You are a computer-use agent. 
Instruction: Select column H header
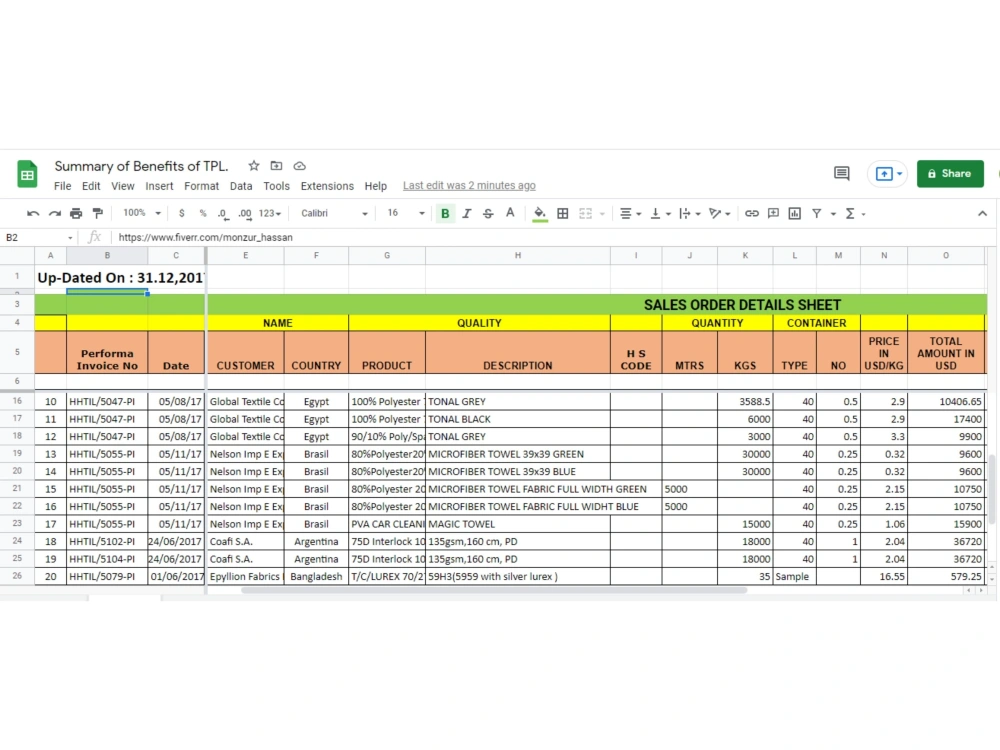517,255
